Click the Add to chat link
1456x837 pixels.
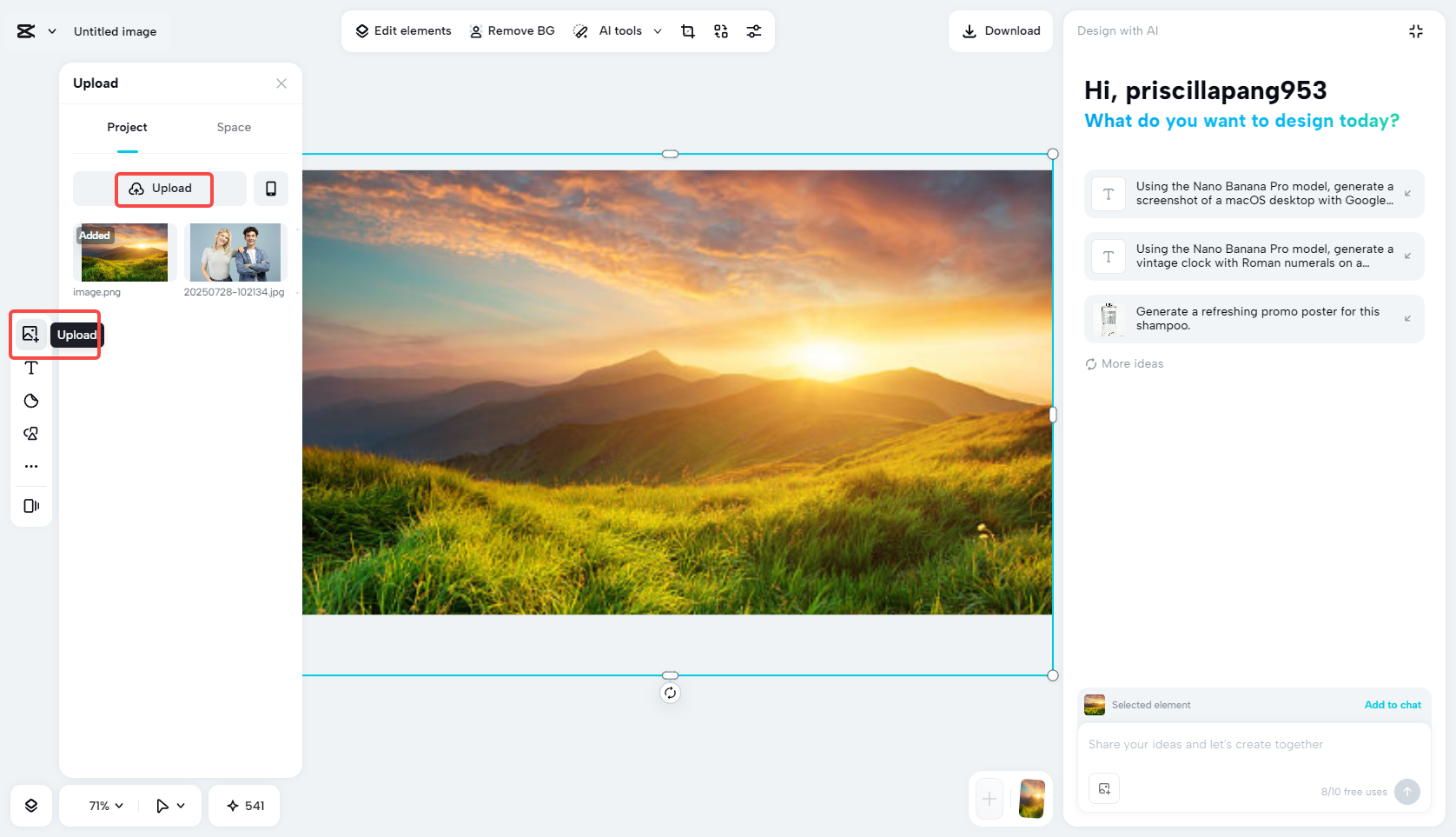tap(1393, 705)
